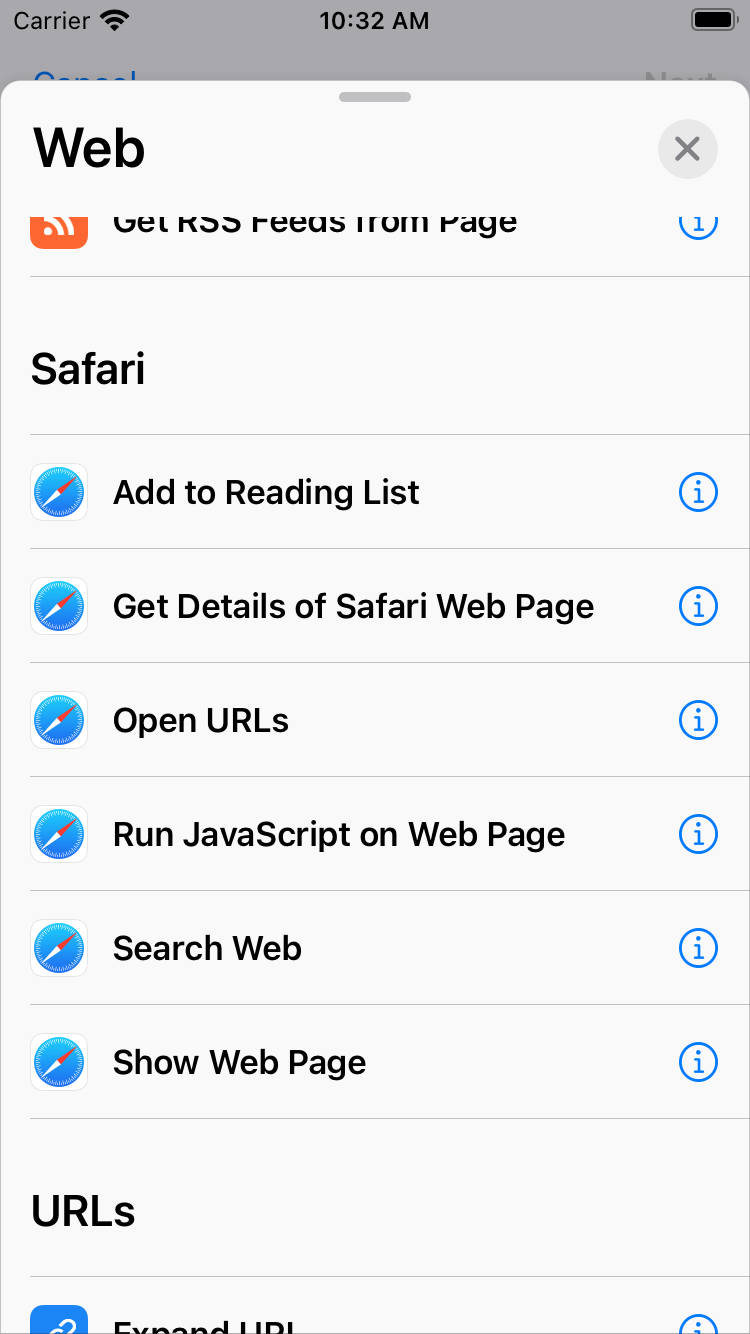The height and width of the screenshot is (1334, 750).
Task: Click the Safari icon next to Search Web
Action: (59, 948)
